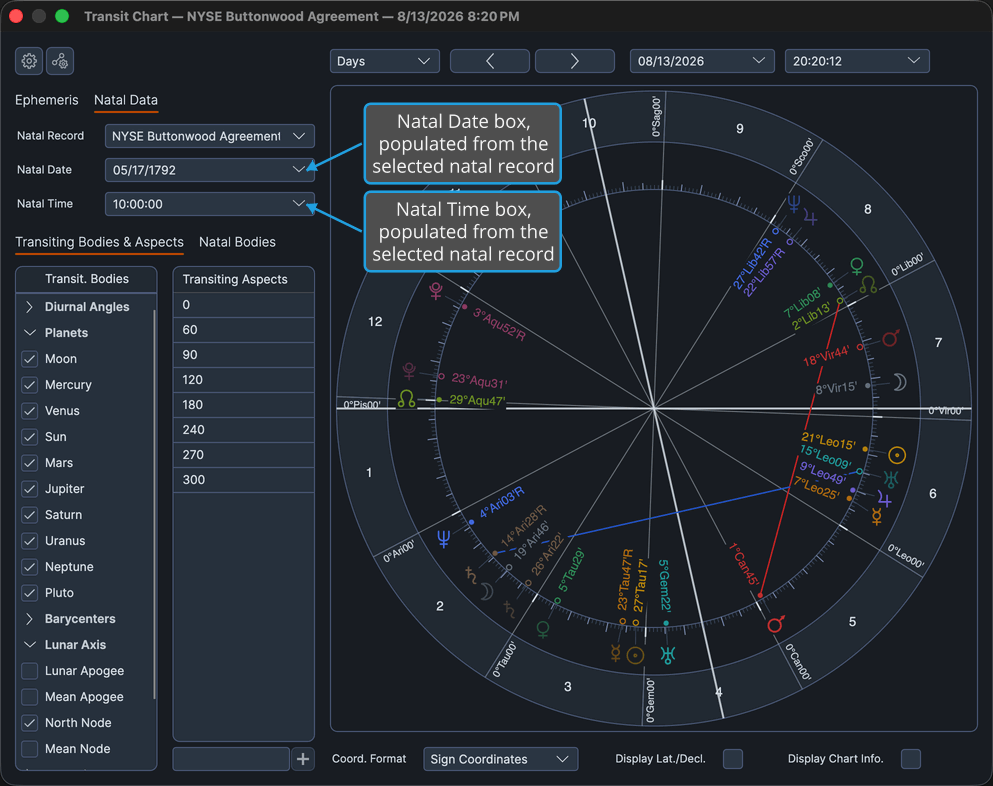The height and width of the screenshot is (786, 993).
Task: Open the aspect configuration gear-nodes button
Action: [60, 61]
